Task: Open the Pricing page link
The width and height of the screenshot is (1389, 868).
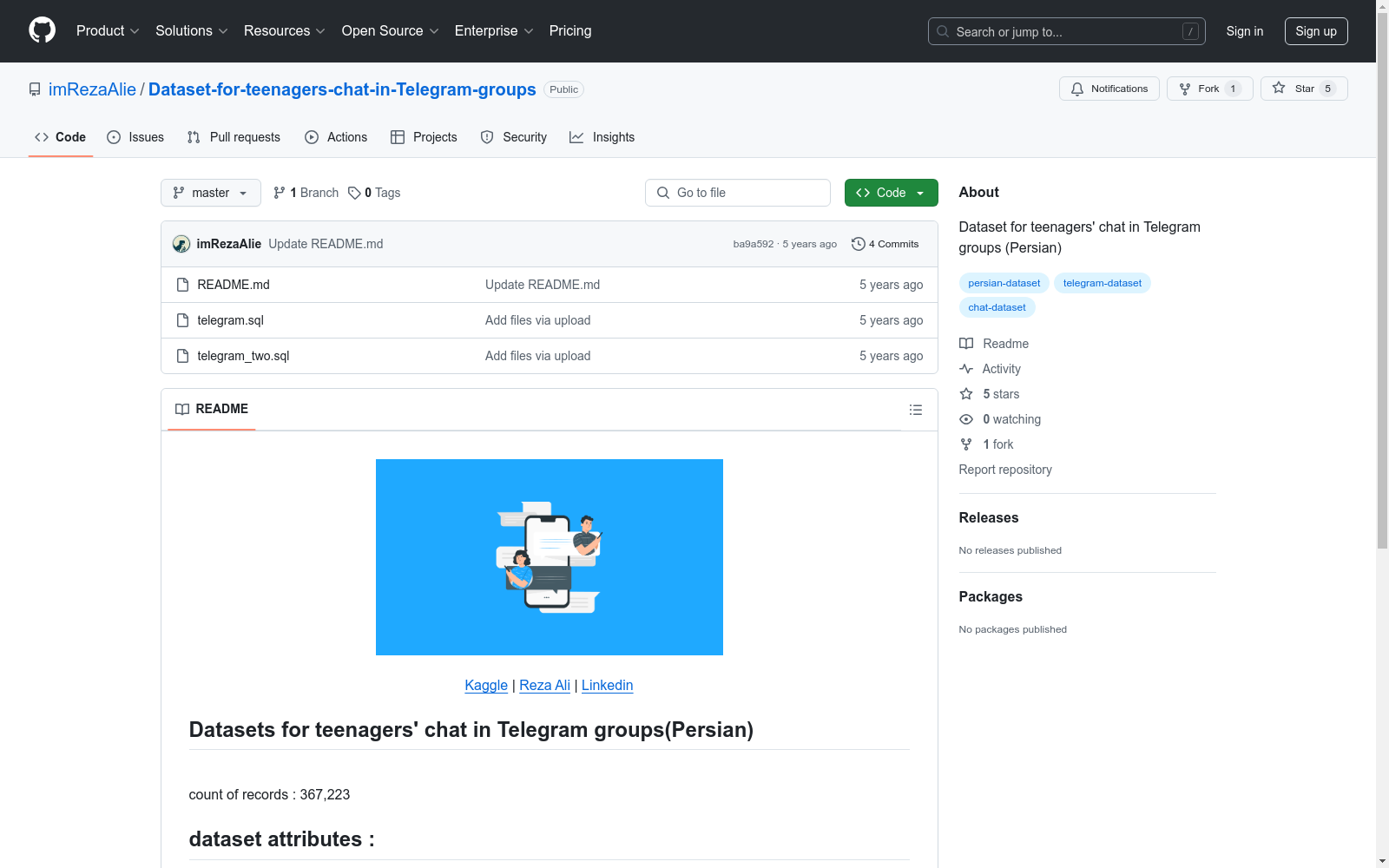Action: click(570, 30)
